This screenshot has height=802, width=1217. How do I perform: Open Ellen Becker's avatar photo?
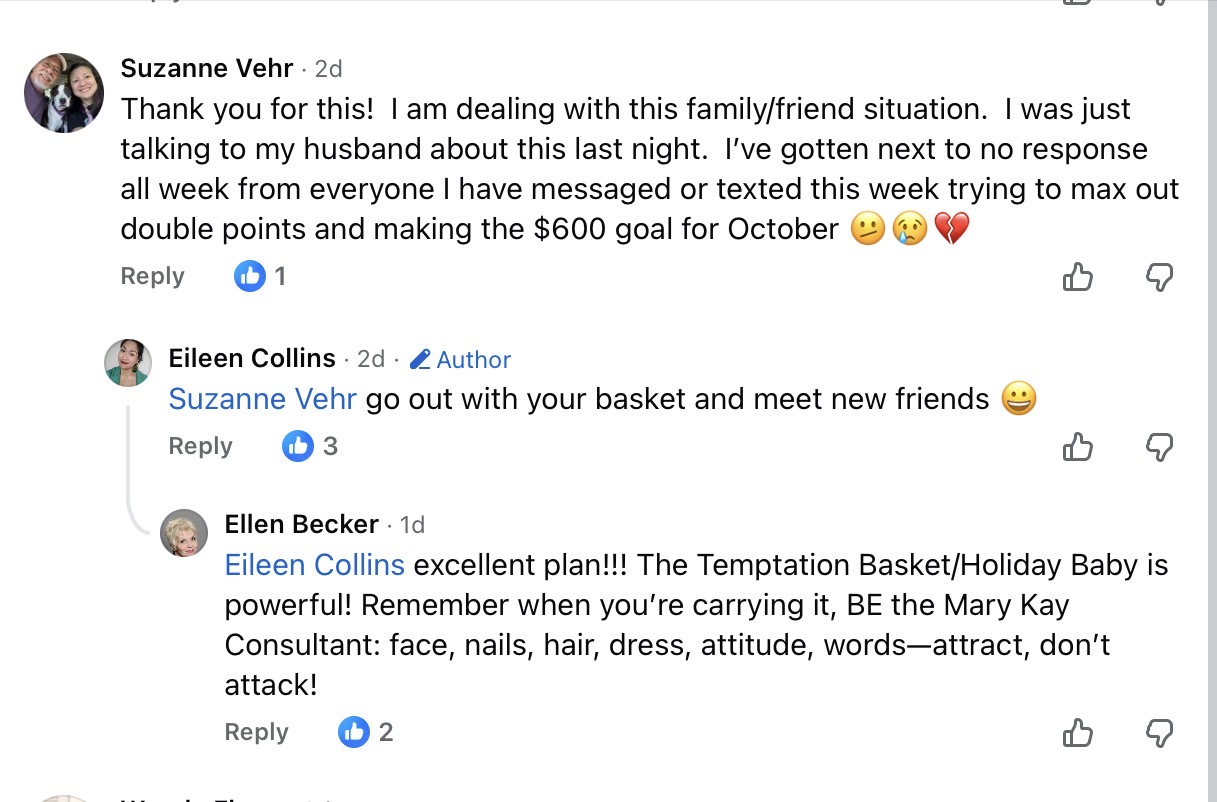(184, 533)
